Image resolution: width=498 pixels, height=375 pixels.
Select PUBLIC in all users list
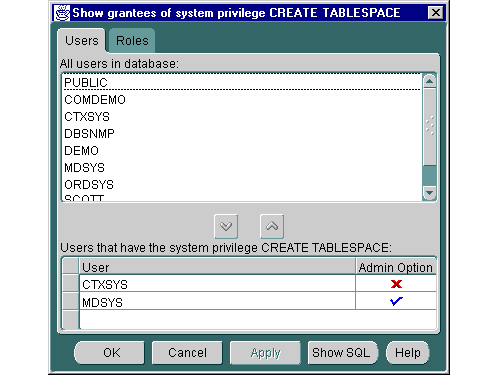tap(242, 82)
